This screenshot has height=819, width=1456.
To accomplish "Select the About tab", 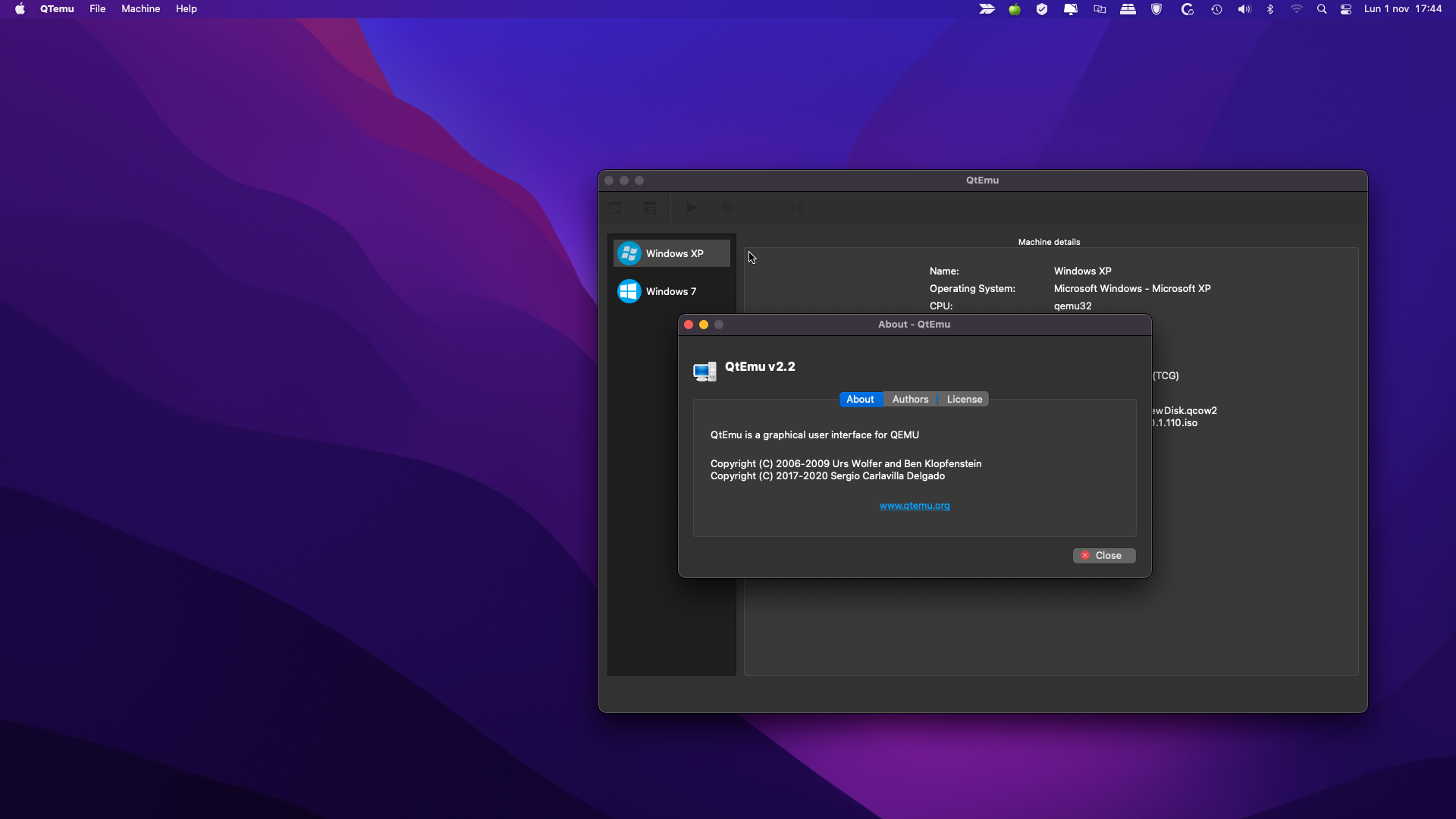I will point(860,400).
